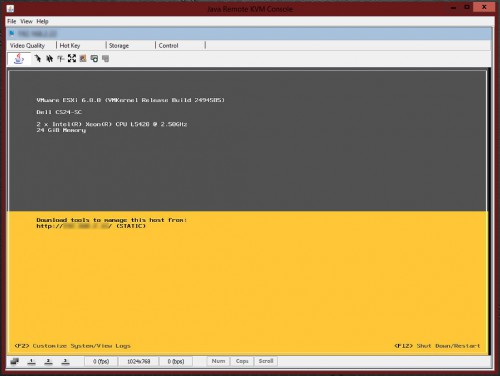Screen dimensions: 500x376
Task: Toggle the Scroll lock indicator
Action: (x=266, y=361)
